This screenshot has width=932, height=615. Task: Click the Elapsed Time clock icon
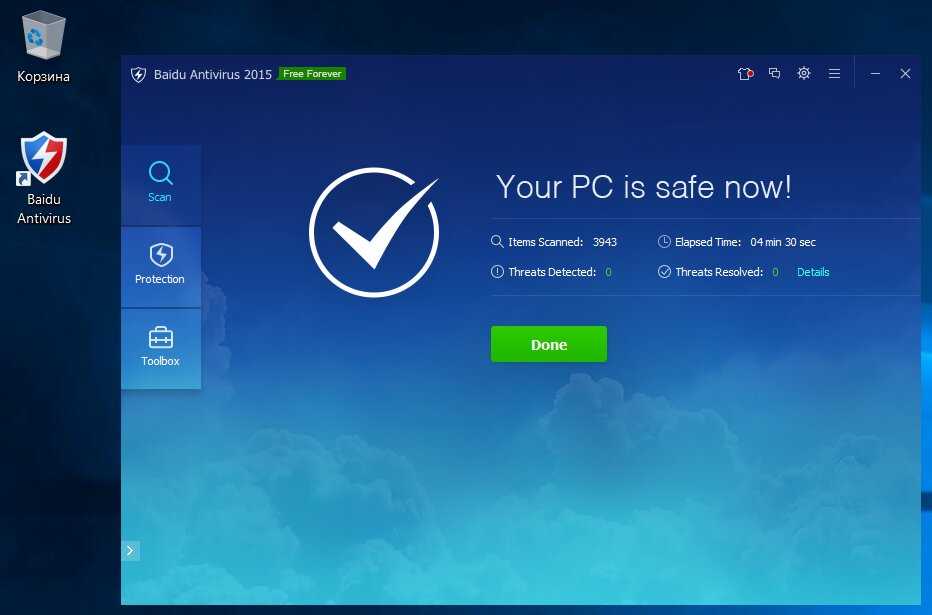(x=664, y=241)
